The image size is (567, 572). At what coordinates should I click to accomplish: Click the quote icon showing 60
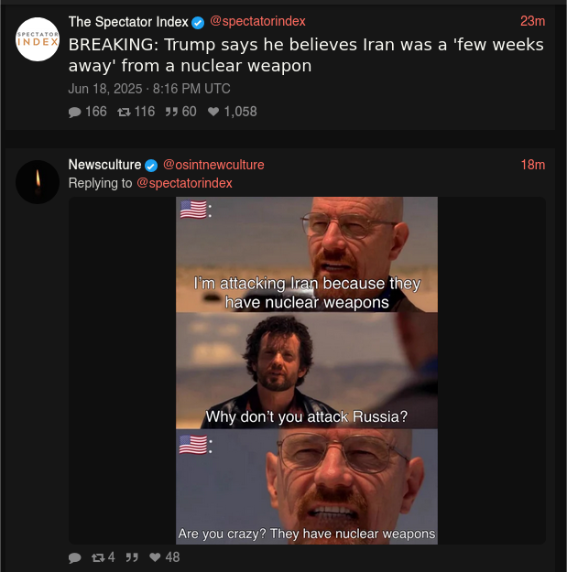tap(171, 112)
